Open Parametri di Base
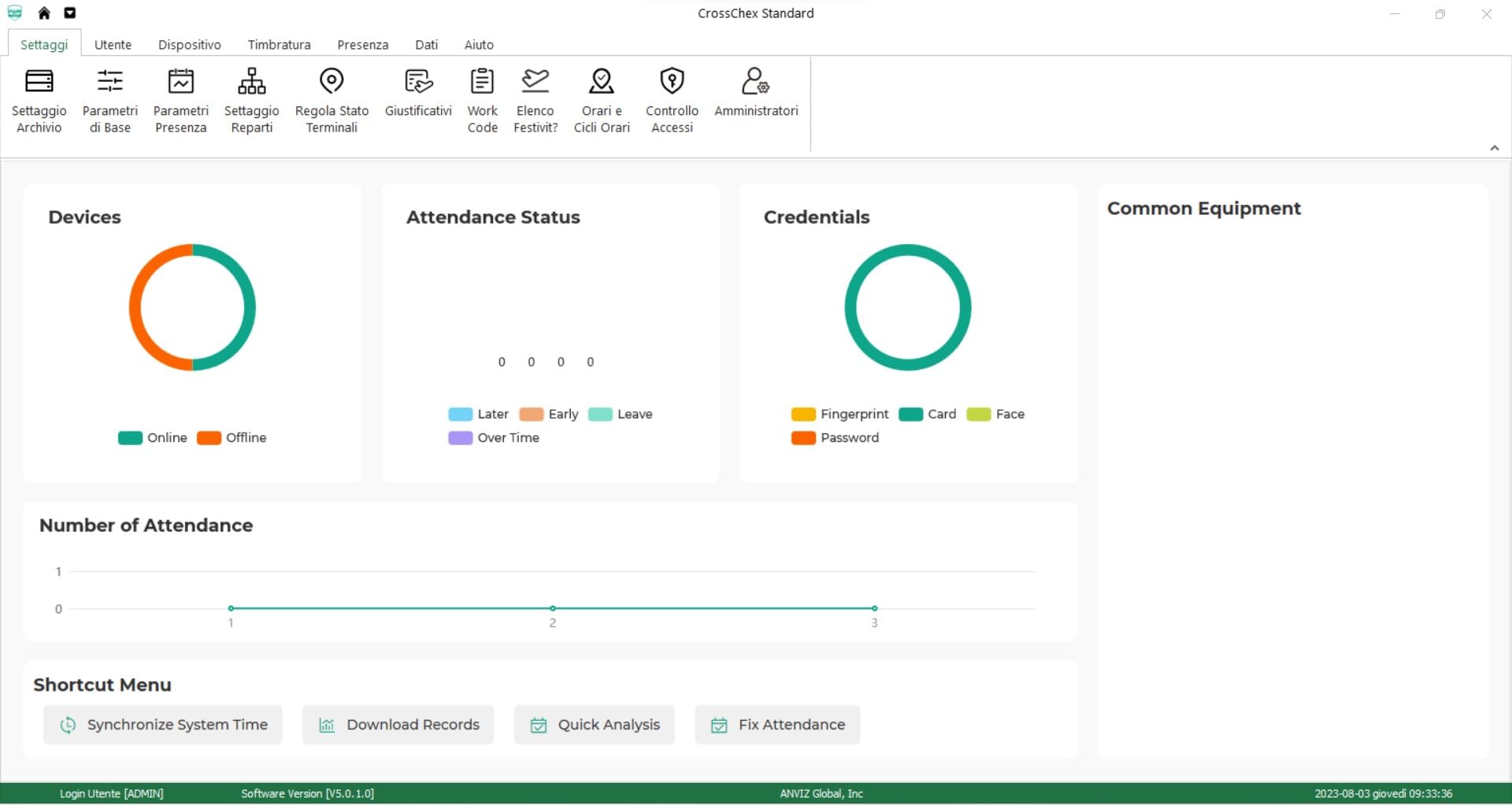1512x805 pixels. click(110, 102)
